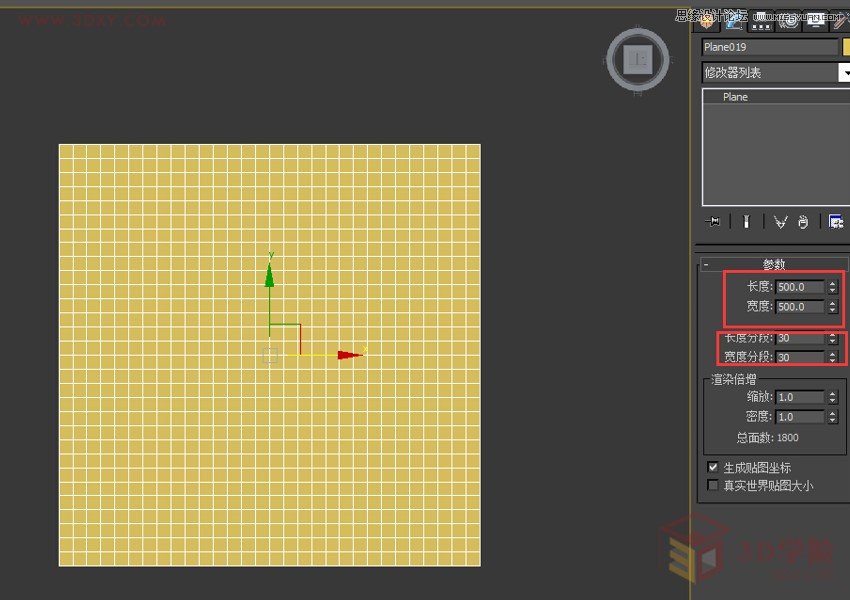Open the Utilities panel icon

coord(842,22)
